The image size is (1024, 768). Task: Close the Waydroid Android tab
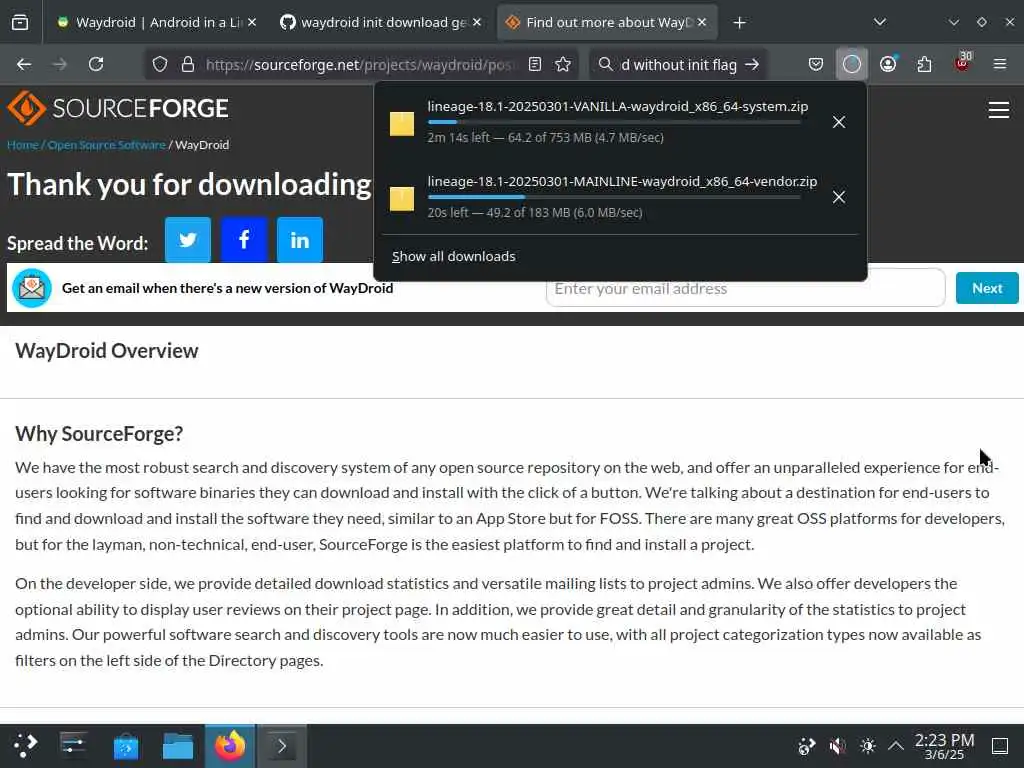click(252, 23)
